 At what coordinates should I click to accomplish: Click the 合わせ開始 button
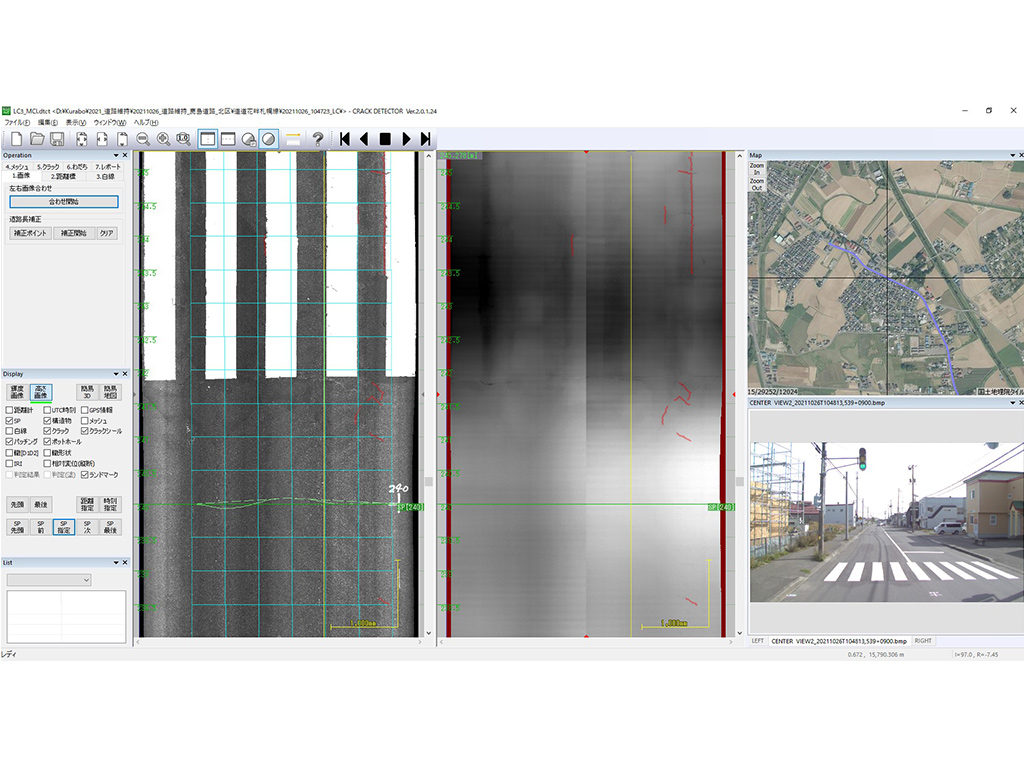(x=64, y=202)
